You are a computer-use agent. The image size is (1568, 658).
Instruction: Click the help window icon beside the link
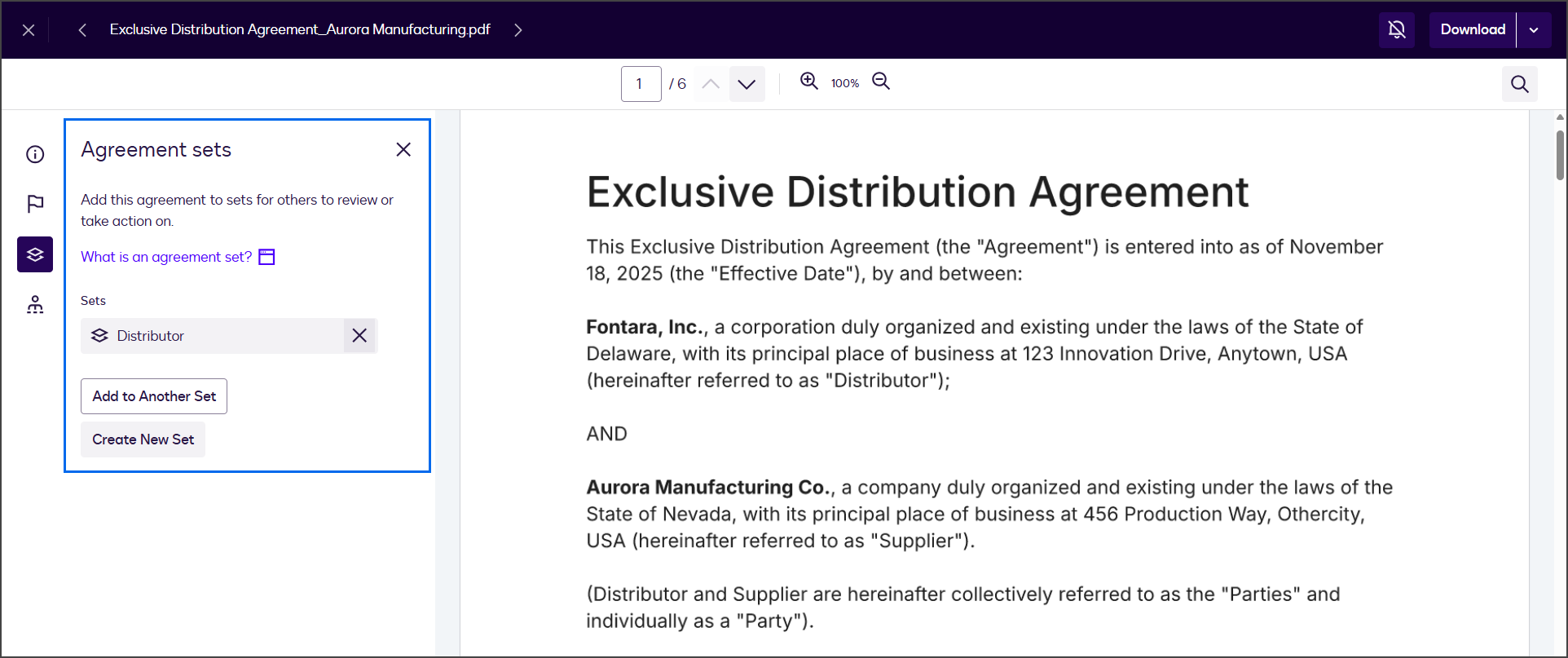[x=266, y=257]
